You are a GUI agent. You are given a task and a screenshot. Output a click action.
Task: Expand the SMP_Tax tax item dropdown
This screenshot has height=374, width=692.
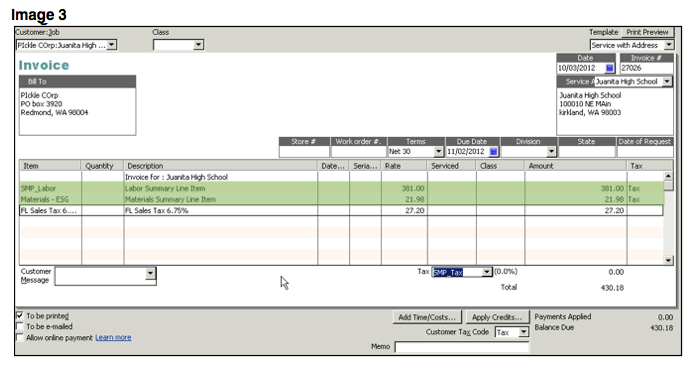(487, 272)
